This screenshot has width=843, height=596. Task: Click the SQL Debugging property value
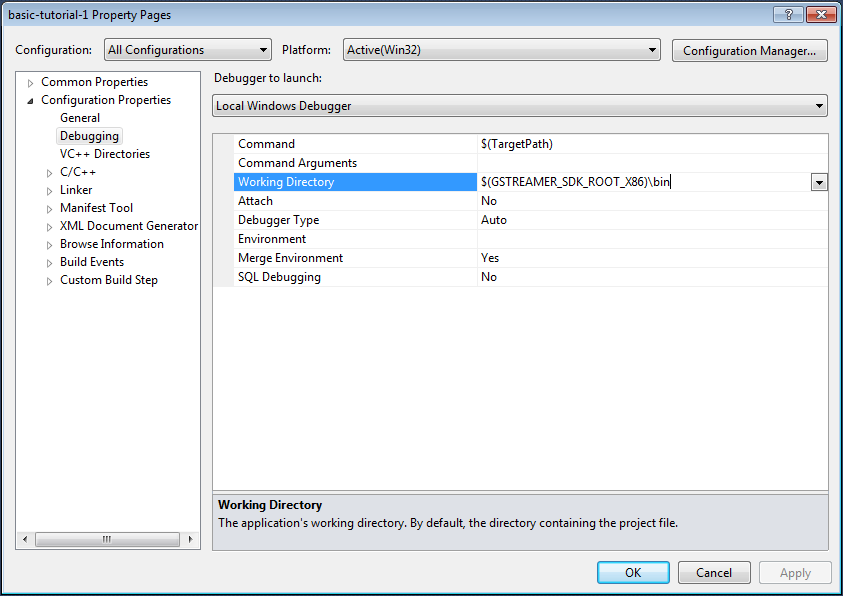coord(650,277)
